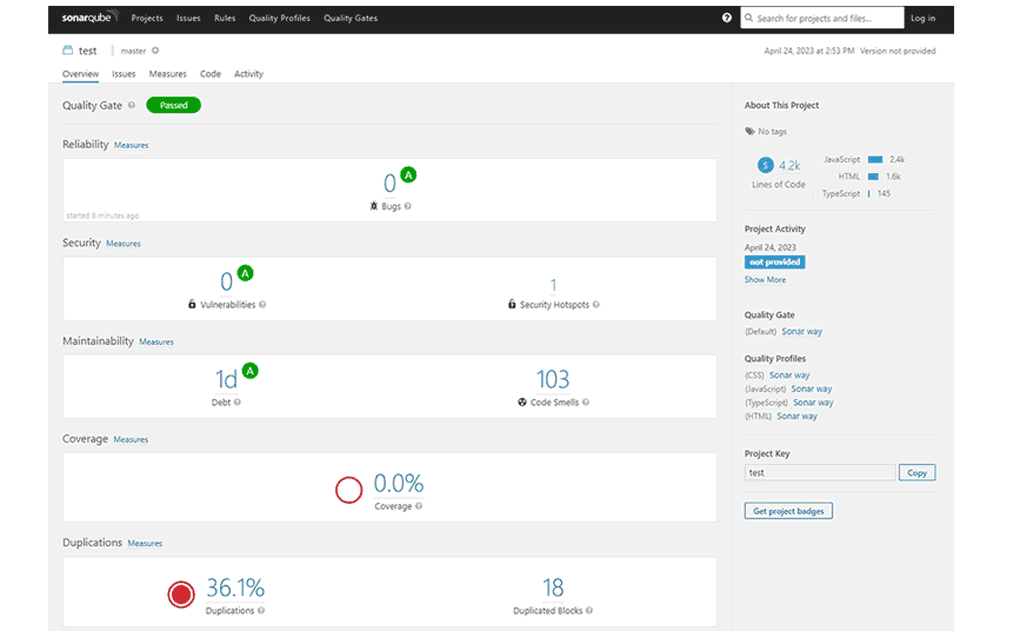This screenshot has height=631, width=1020.
Task: Click the blue Lines of Code circle icon
Action: click(765, 165)
